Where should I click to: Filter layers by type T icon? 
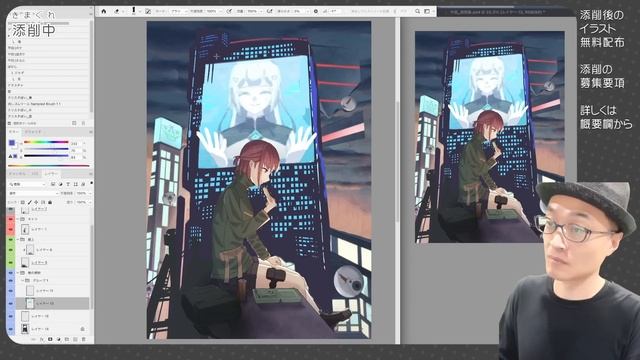tap(68, 184)
